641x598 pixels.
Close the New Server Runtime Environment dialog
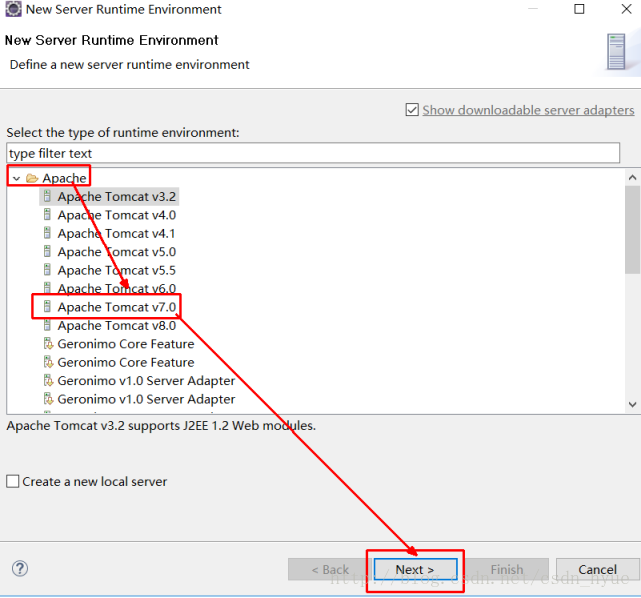[x=626, y=9]
